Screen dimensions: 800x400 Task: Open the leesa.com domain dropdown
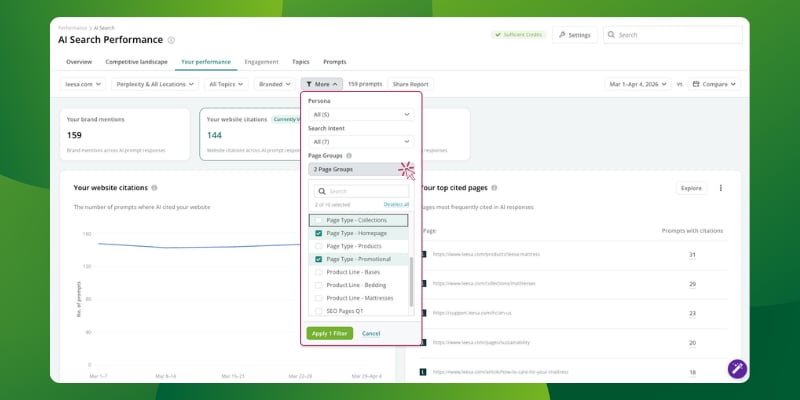[83, 84]
